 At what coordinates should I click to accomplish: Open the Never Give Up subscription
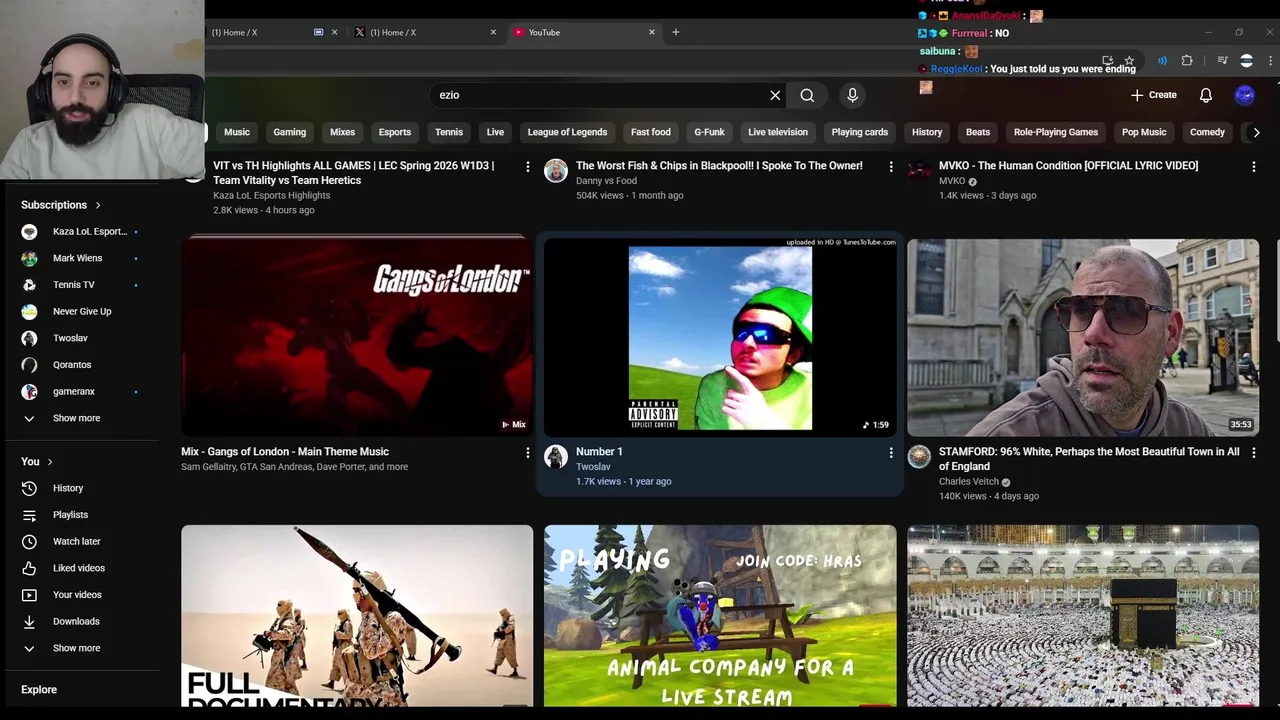82,311
